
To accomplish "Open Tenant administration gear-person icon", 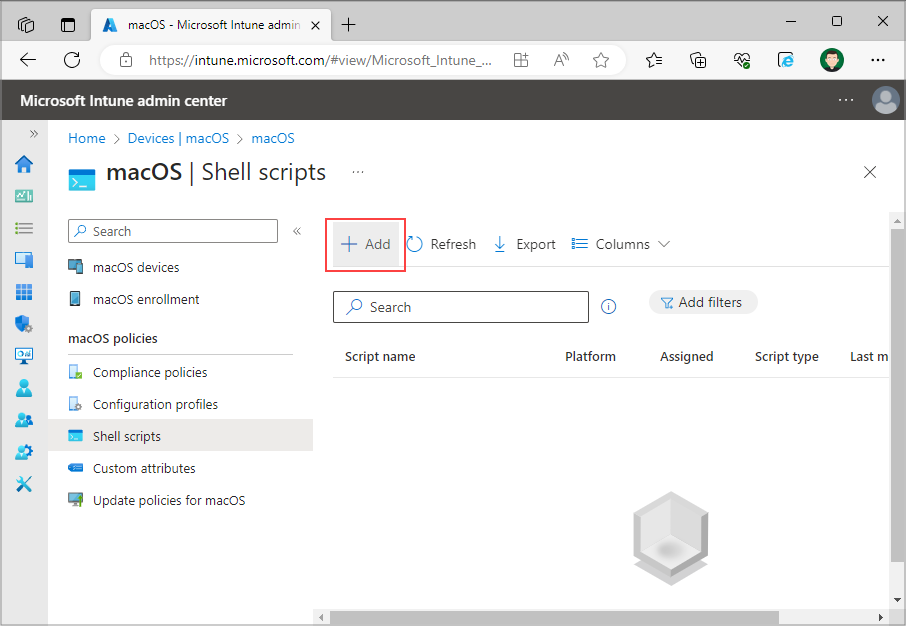I will 24,451.
